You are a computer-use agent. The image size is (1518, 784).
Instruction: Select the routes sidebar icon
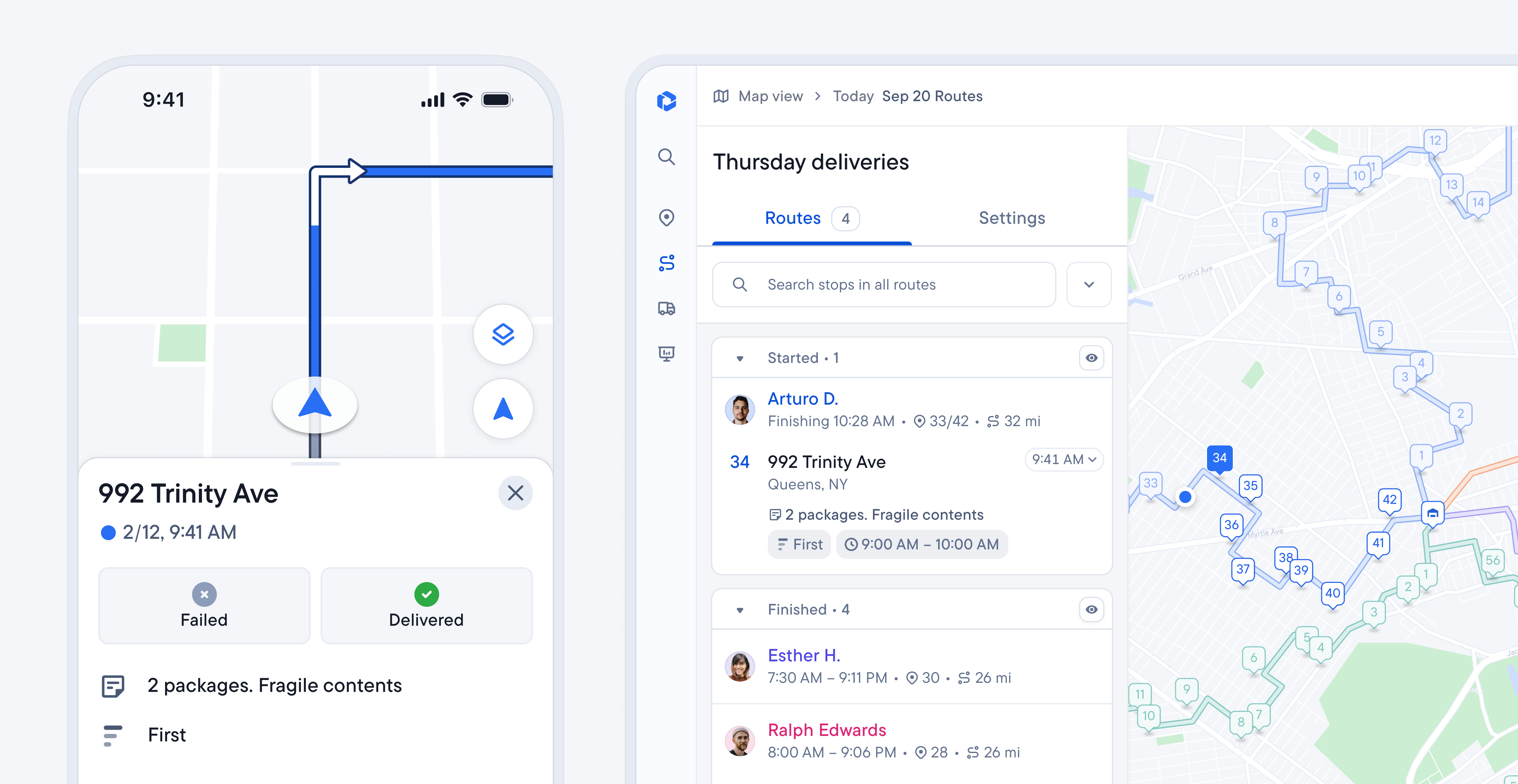tap(666, 263)
